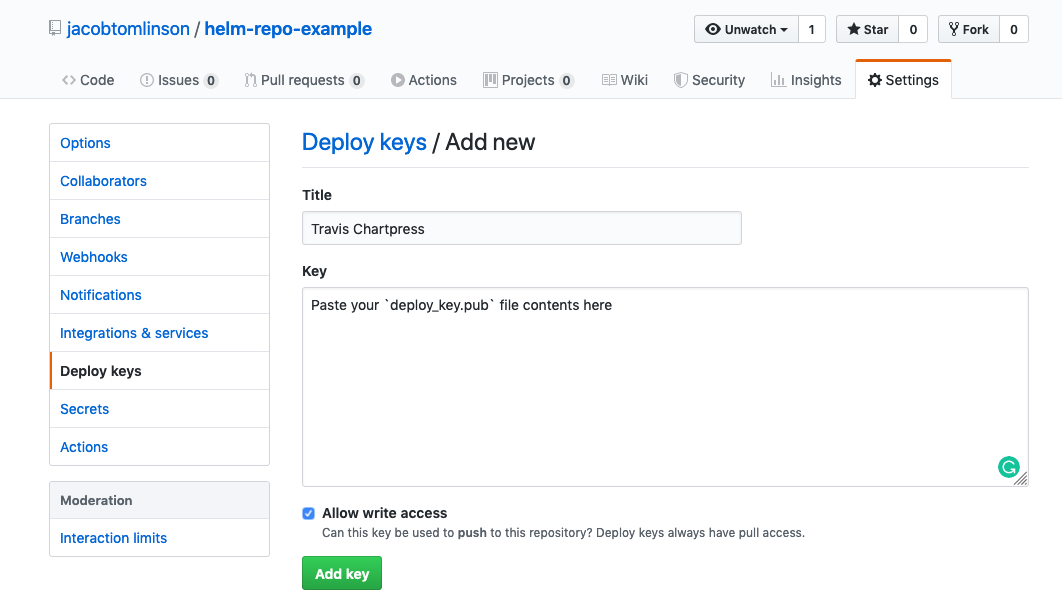Click the Grammarly icon in the Key textarea
The height and width of the screenshot is (616, 1062).
point(1009,467)
